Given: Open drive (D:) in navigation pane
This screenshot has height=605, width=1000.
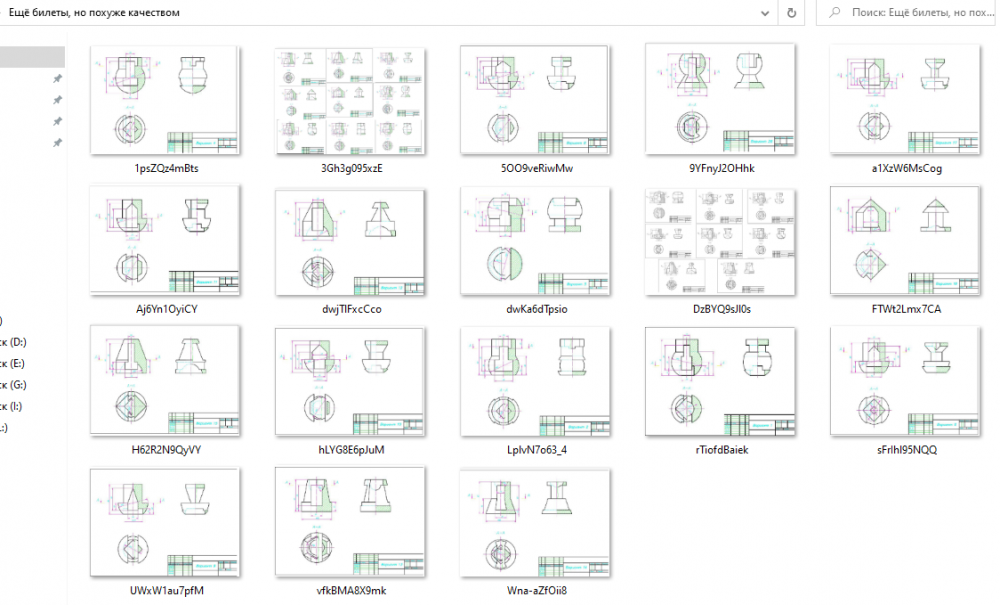Looking at the screenshot, I should (x=13, y=342).
